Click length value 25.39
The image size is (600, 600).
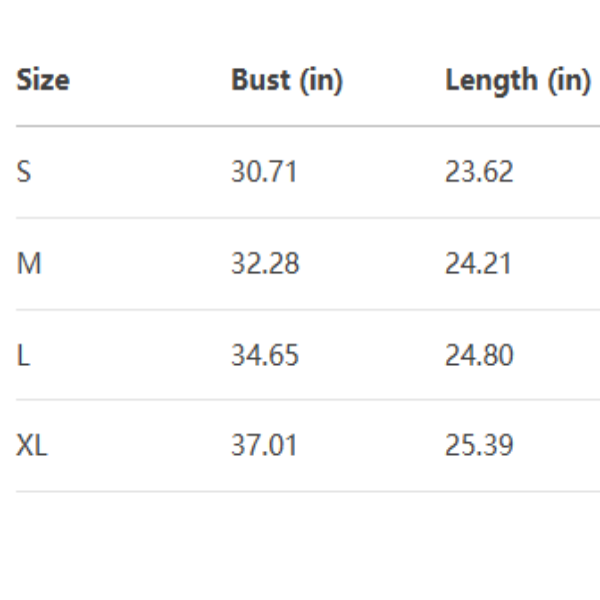point(479,446)
